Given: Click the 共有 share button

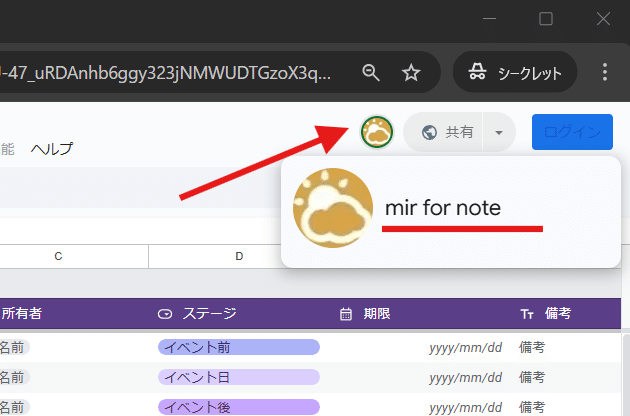Looking at the screenshot, I should pos(447,132).
